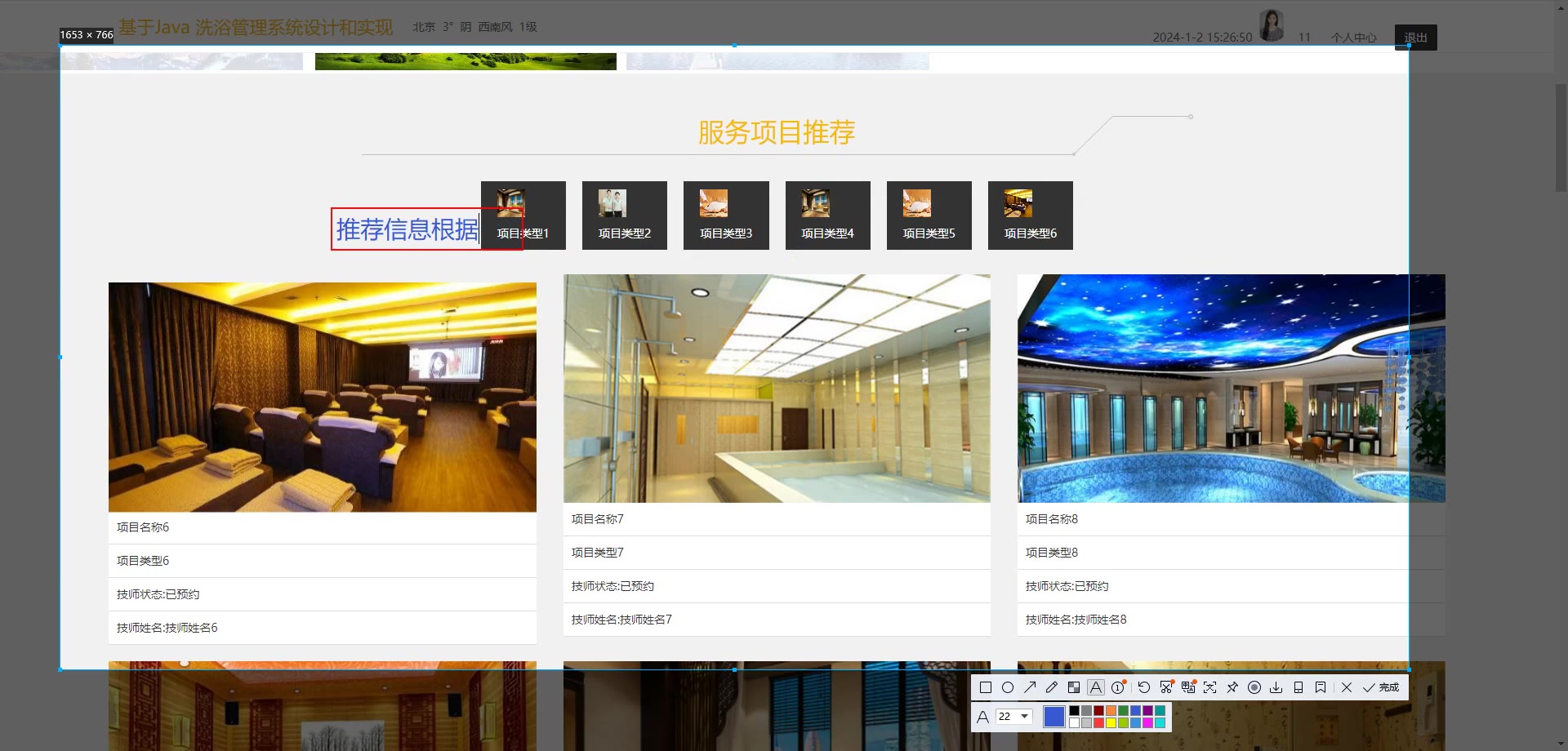This screenshot has height=751, width=1568.
Task: Open the 项目名称7 bath pool image
Action: [x=777, y=389]
